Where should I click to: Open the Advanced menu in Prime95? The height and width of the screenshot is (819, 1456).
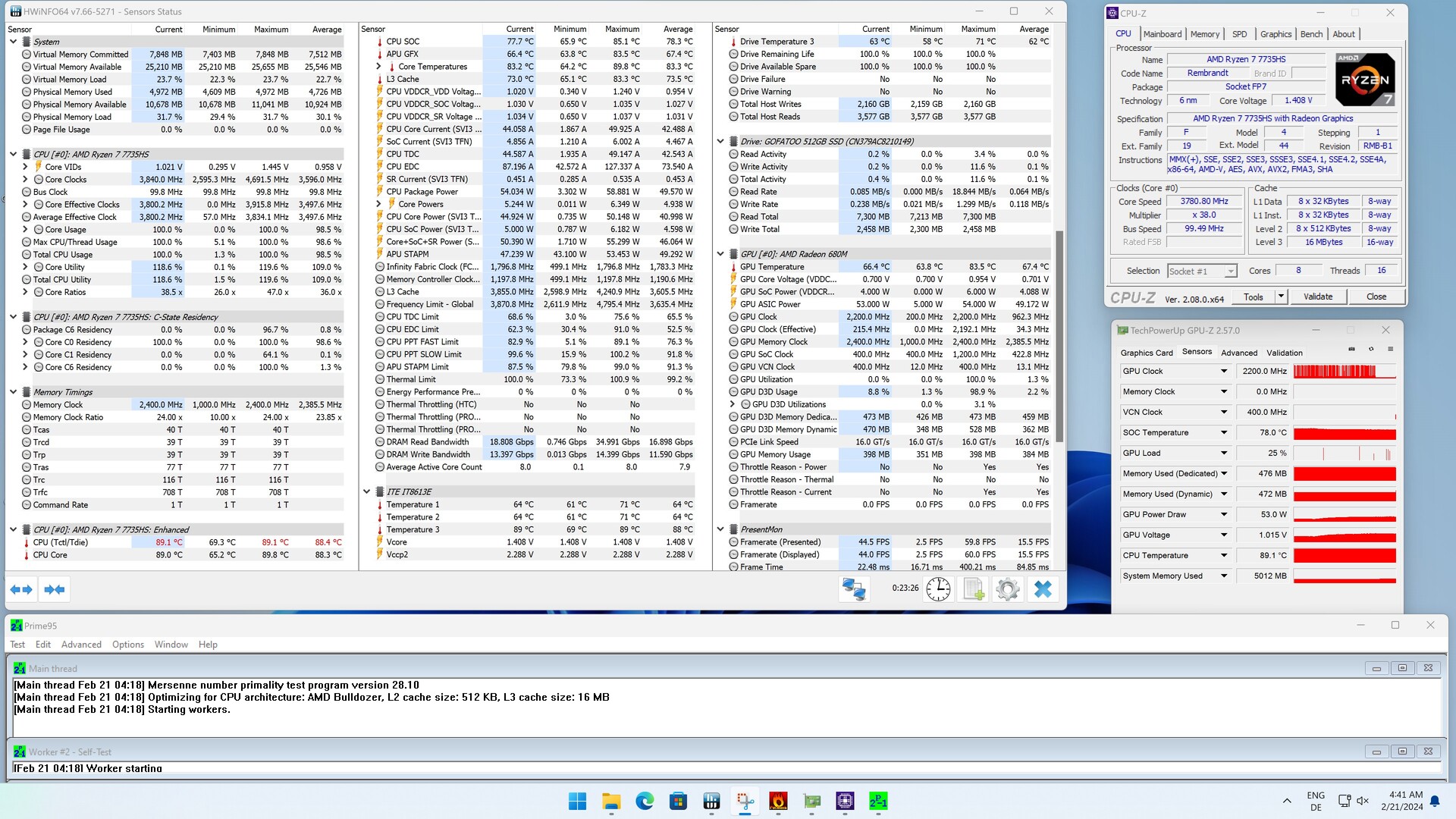coord(81,645)
